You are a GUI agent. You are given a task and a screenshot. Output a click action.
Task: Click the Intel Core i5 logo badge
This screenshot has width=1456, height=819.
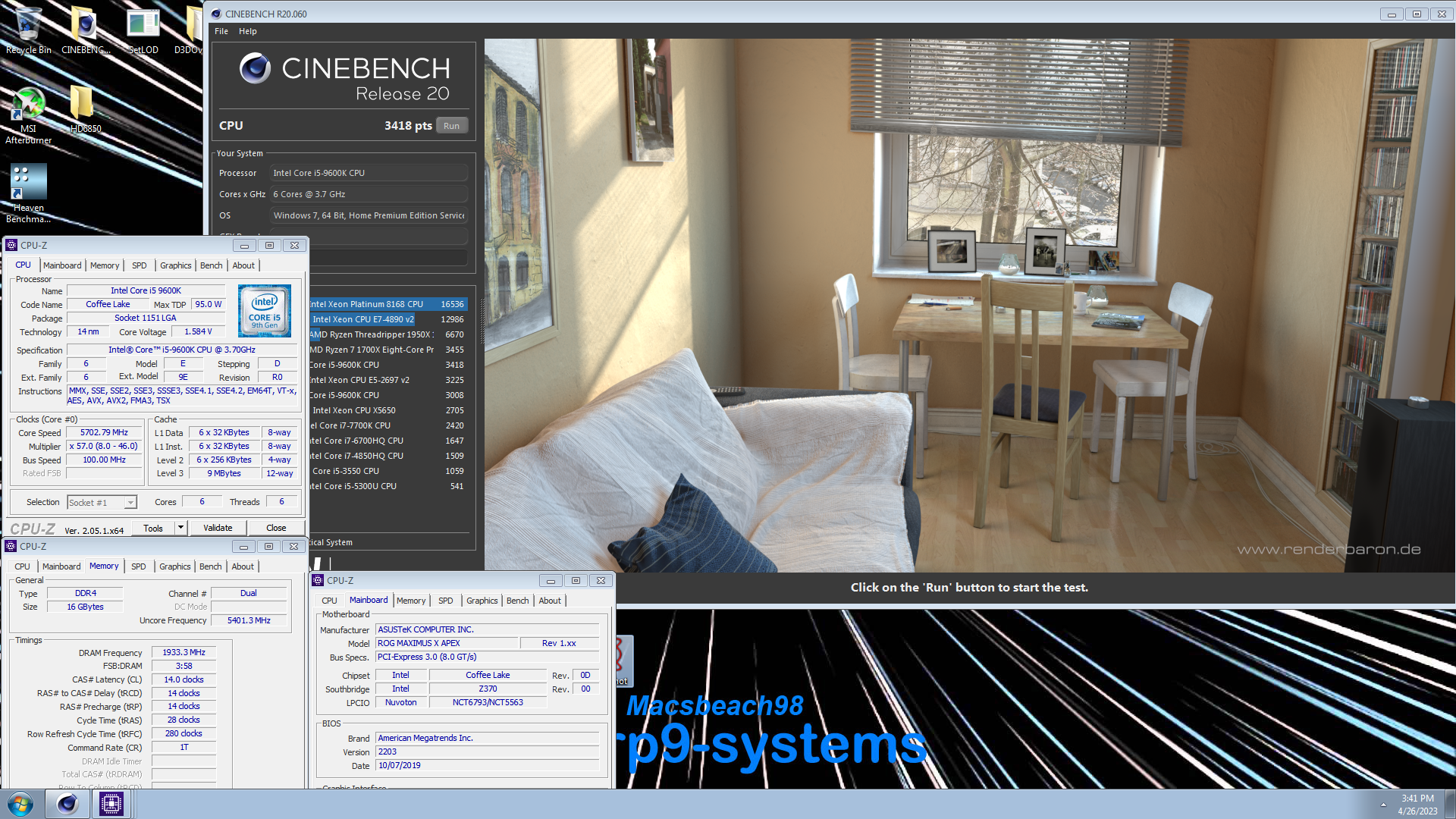265,311
